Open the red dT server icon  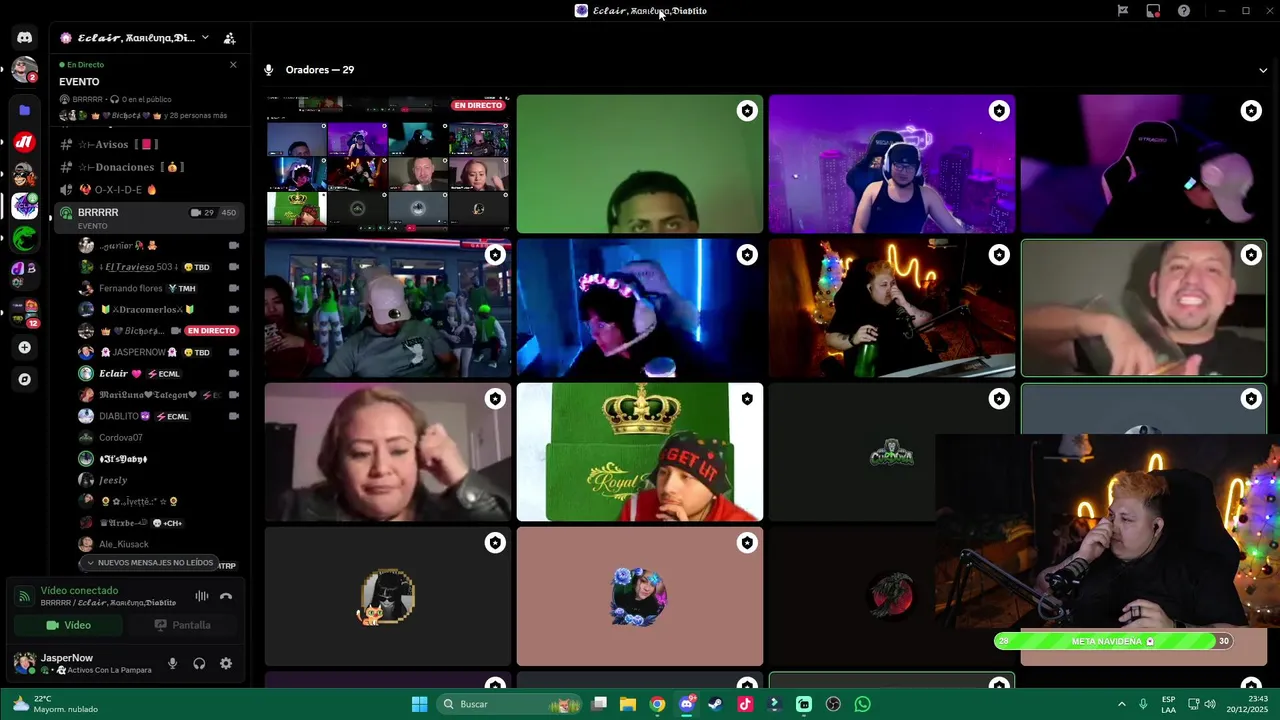pos(24,142)
